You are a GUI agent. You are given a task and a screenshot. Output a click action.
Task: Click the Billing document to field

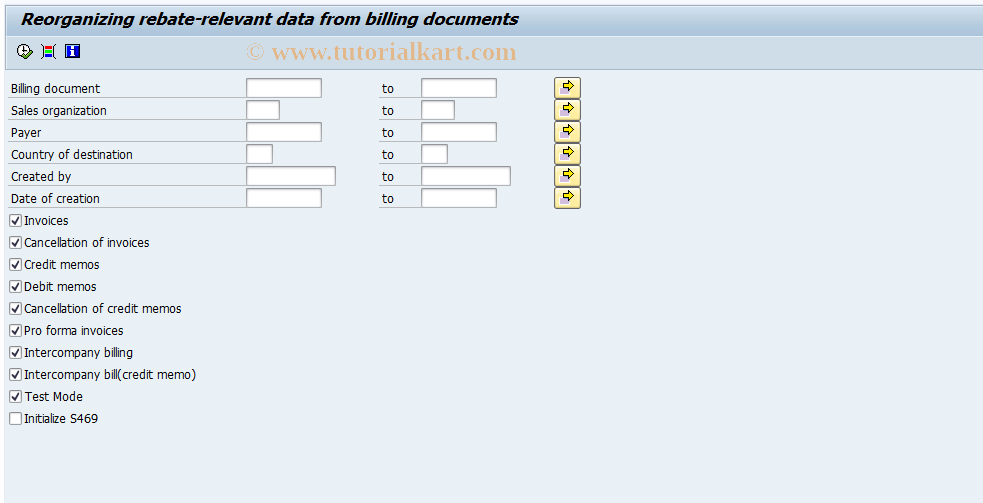pyautogui.click(x=459, y=88)
